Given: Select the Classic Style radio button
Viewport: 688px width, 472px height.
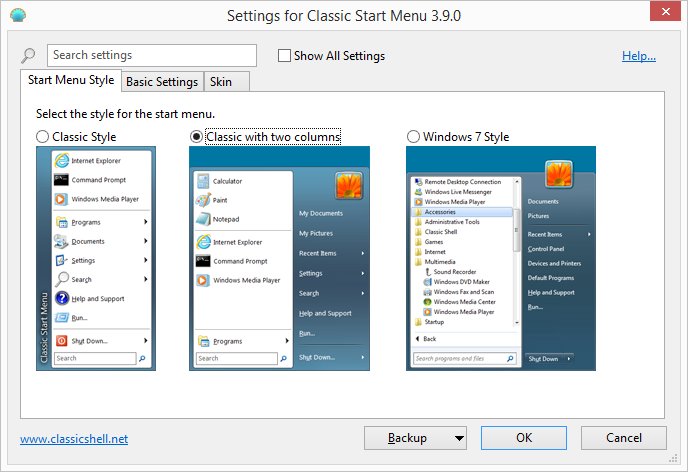Looking at the screenshot, I should tap(42, 136).
